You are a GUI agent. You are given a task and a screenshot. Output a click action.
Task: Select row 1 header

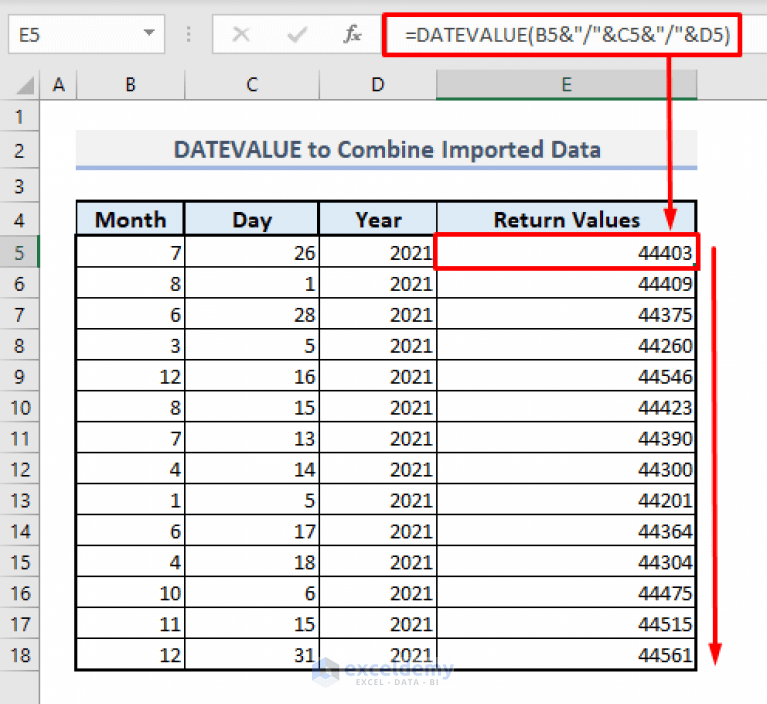(19, 117)
